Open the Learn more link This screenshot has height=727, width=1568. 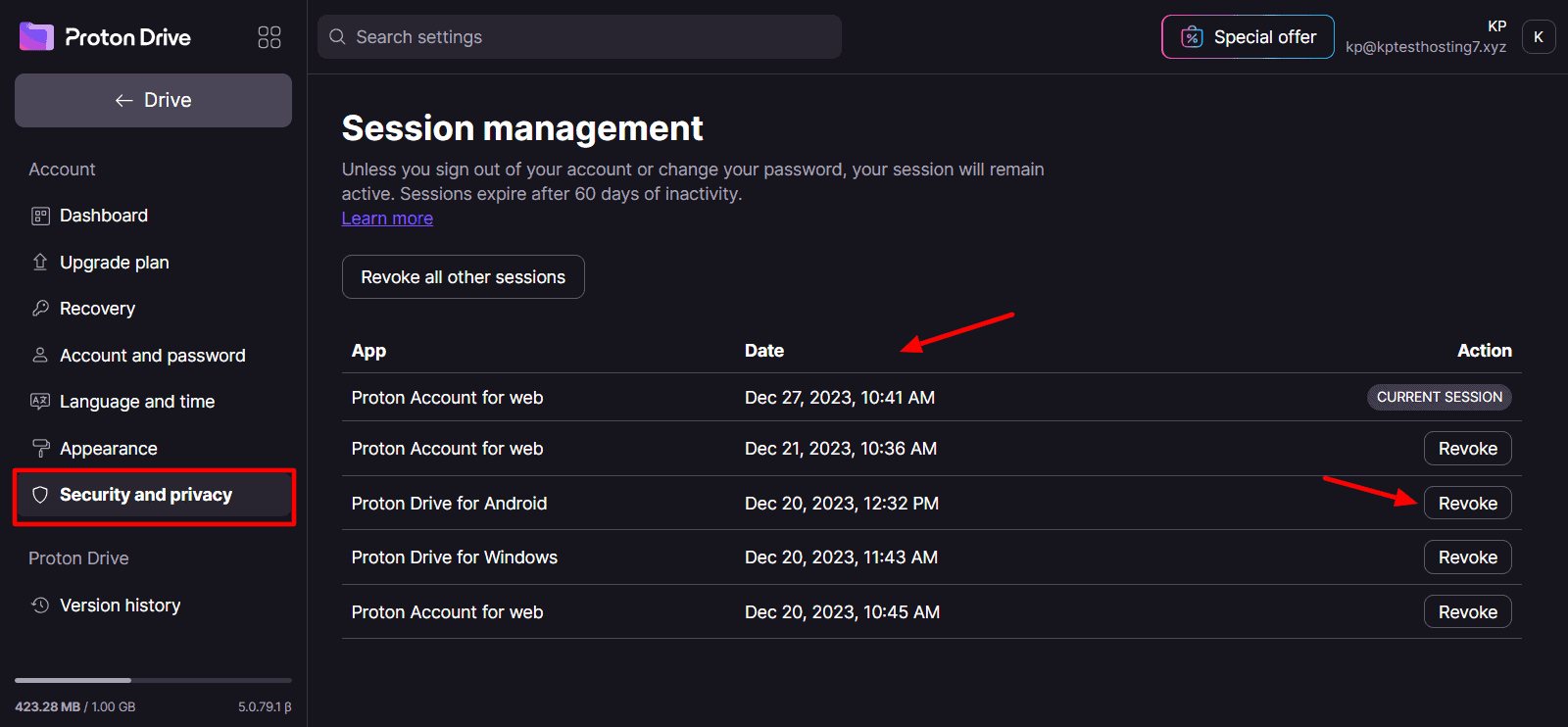pos(387,218)
